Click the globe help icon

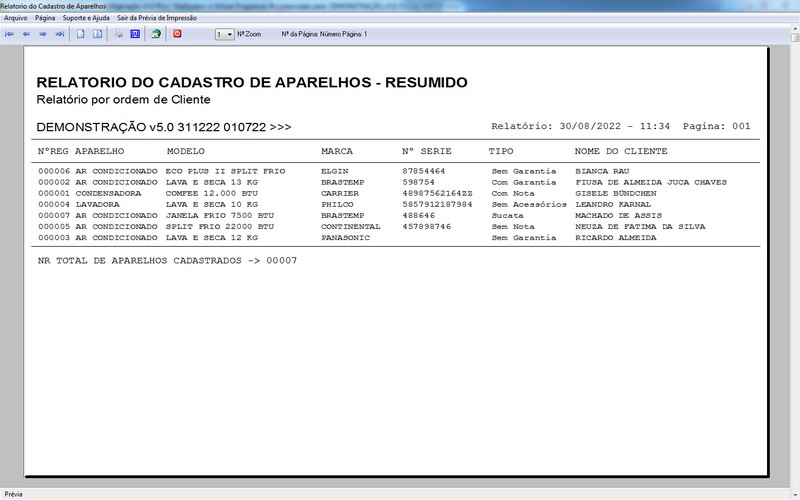[156, 34]
